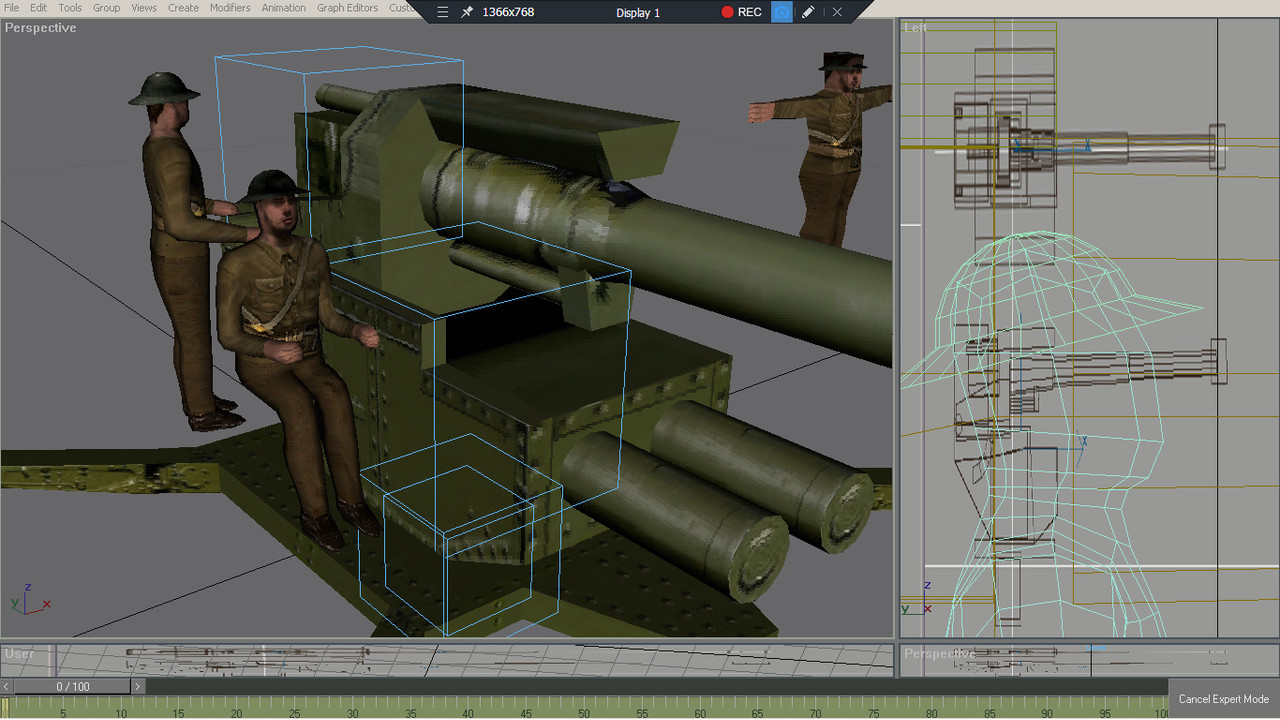Close the recorder bar with X
Screen dimensions: 1280x720
click(x=837, y=12)
